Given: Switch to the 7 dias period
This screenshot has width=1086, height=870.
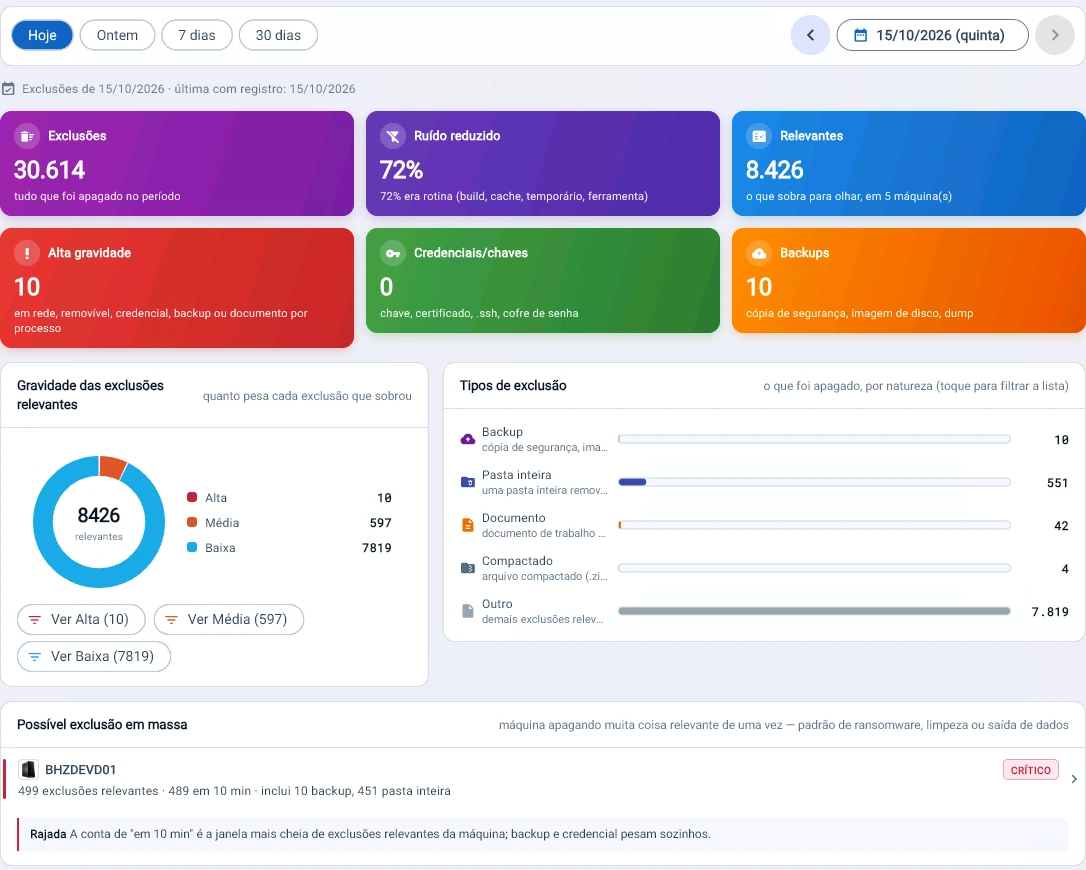Looking at the screenshot, I should (x=197, y=35).
